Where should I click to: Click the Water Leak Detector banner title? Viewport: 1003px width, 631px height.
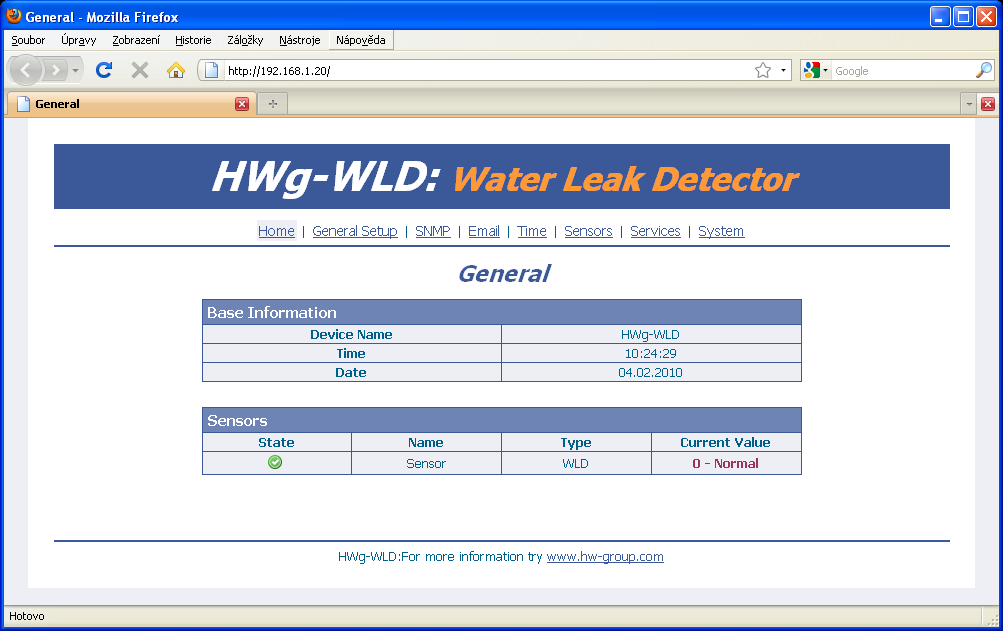626,179
